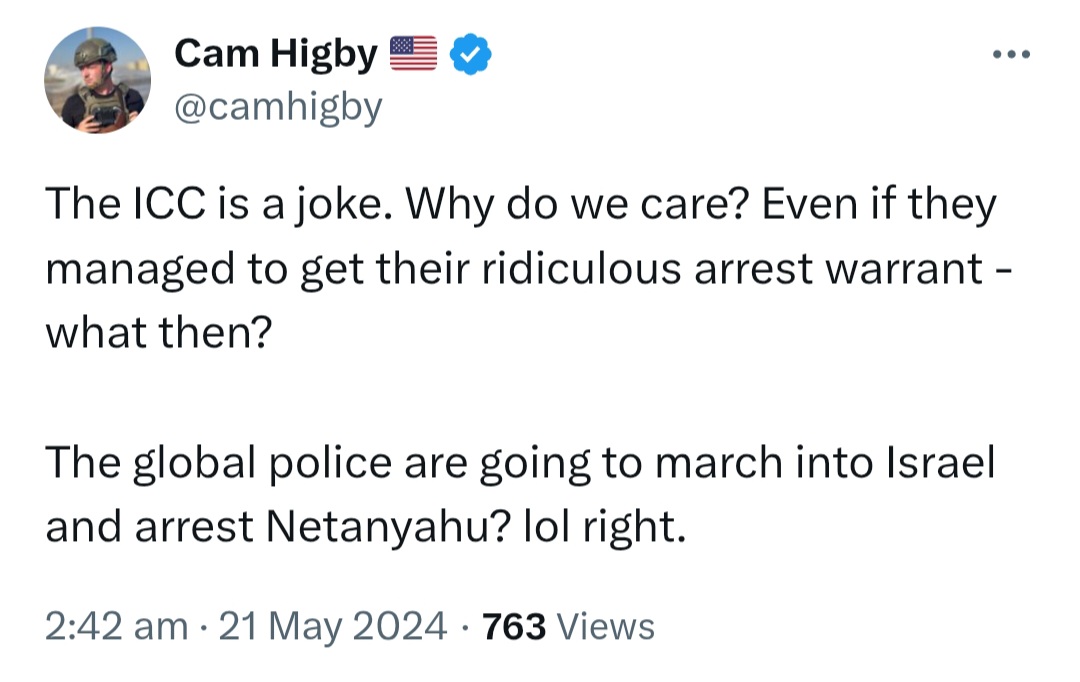
Task: Click the name Netanyahu in tweet
Action: pyautogui.click(x=388, y=526)
